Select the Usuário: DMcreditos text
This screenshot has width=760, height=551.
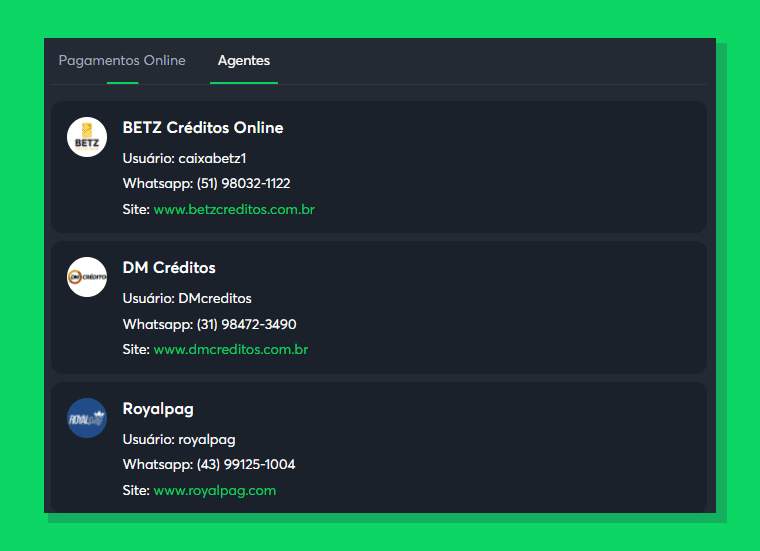tap(187, 299)
